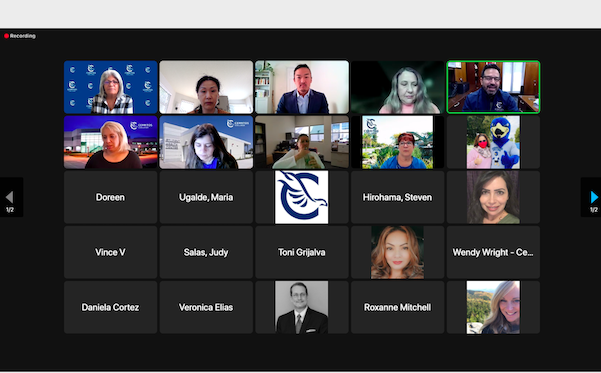Click profile photo of dark-haired woman in green top
Image resolution: width=601 pixels, height=373 pixels.
(493, 197)
